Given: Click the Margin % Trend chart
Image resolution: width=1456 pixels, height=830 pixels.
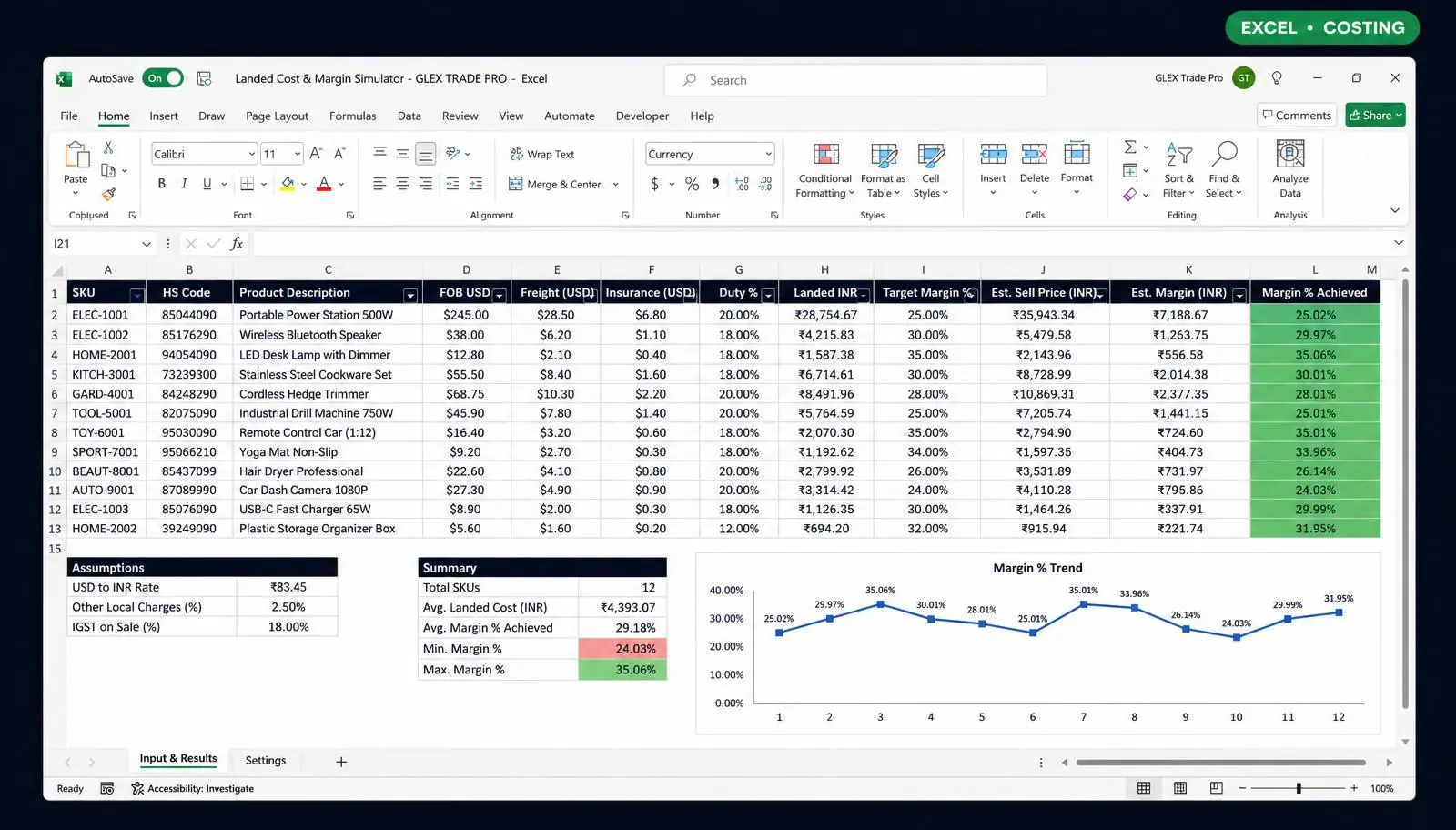Looking at the screenshot, I should (x=1037, y=643).
